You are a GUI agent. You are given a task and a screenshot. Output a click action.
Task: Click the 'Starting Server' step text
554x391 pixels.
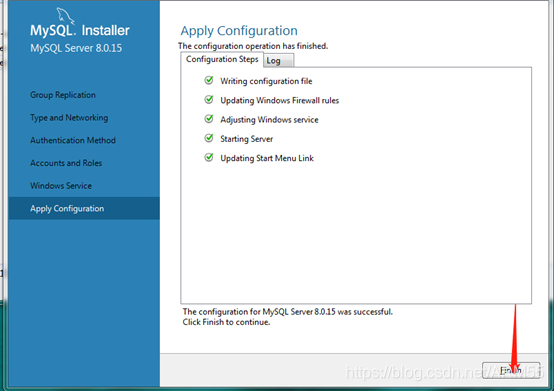(247, 139)
